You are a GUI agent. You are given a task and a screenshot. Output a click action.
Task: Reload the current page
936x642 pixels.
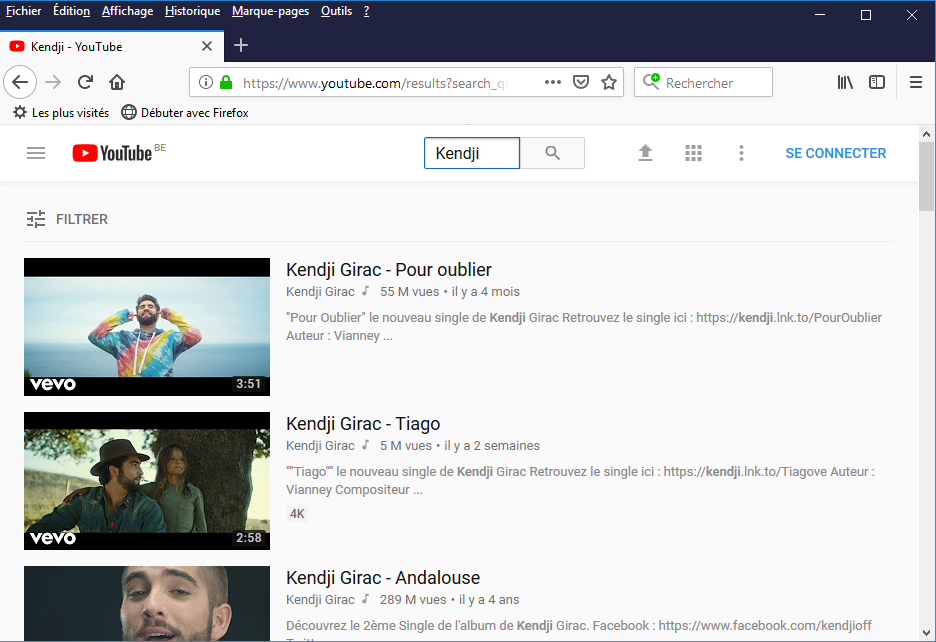coord(85,82)
